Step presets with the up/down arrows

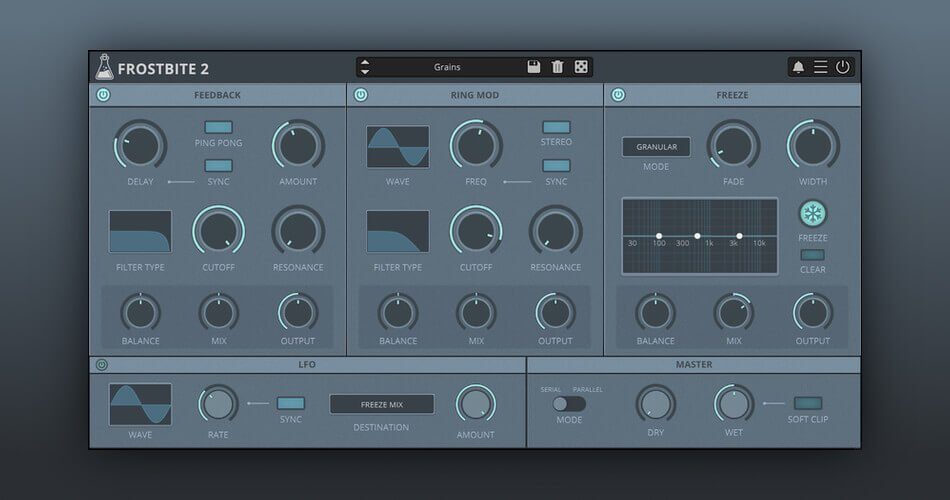point(365,67)
